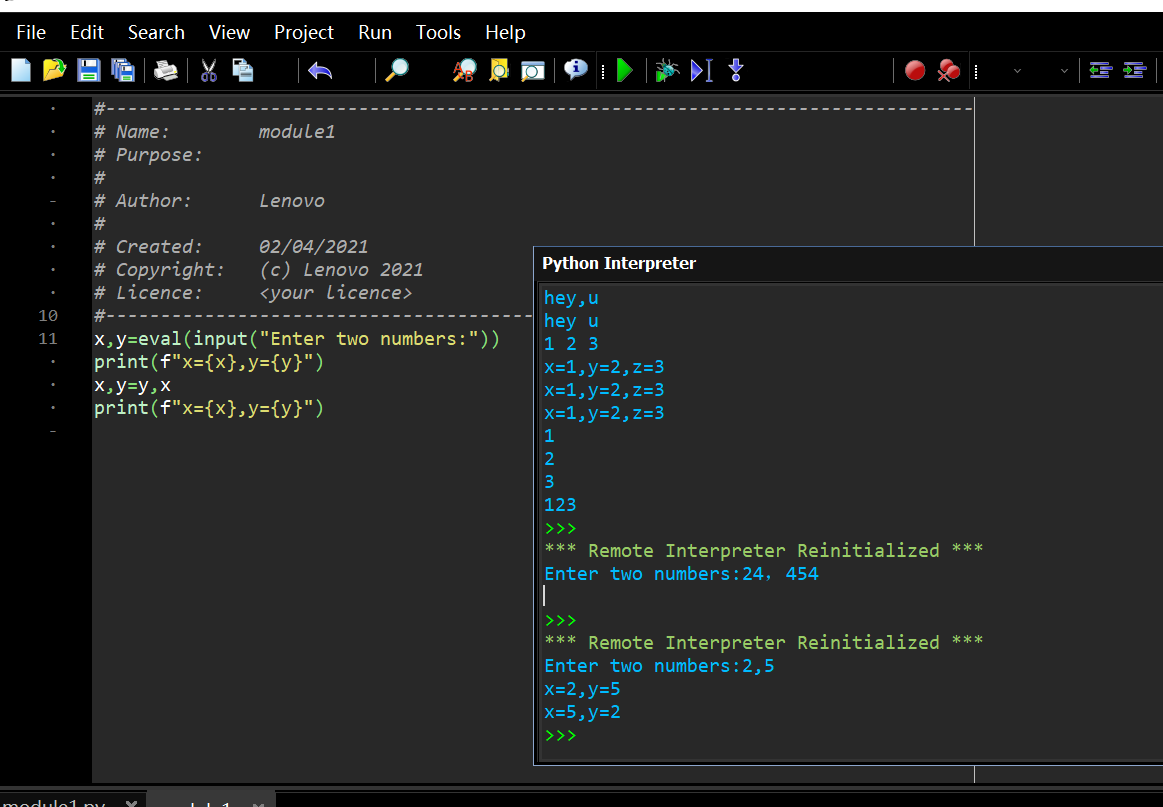
Task: Toggle breakpoint with the red circle icon
Action: point(914,70)
